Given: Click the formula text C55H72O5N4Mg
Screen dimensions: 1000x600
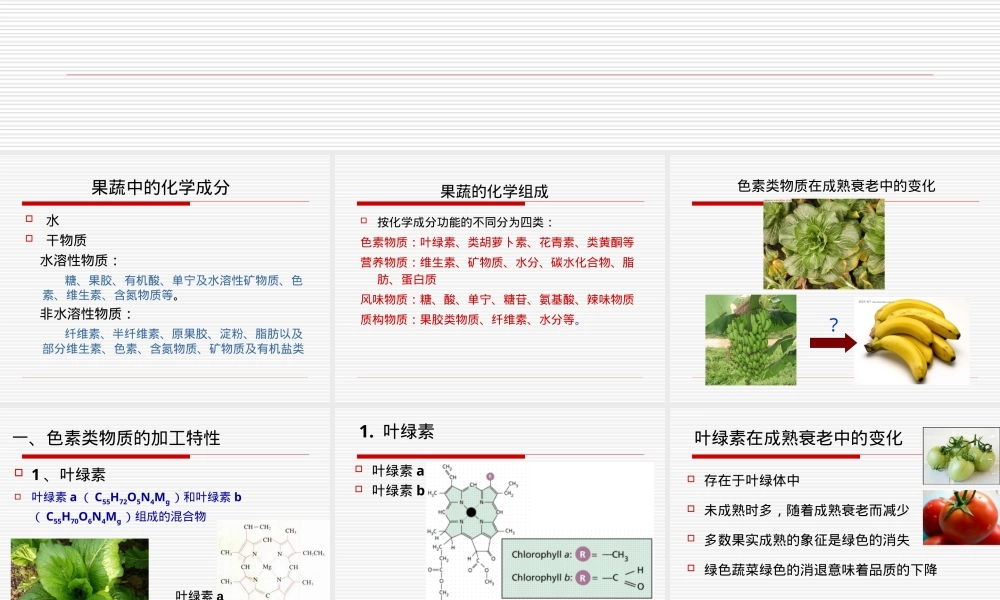Looking at the screenshot, I should 132,498.
